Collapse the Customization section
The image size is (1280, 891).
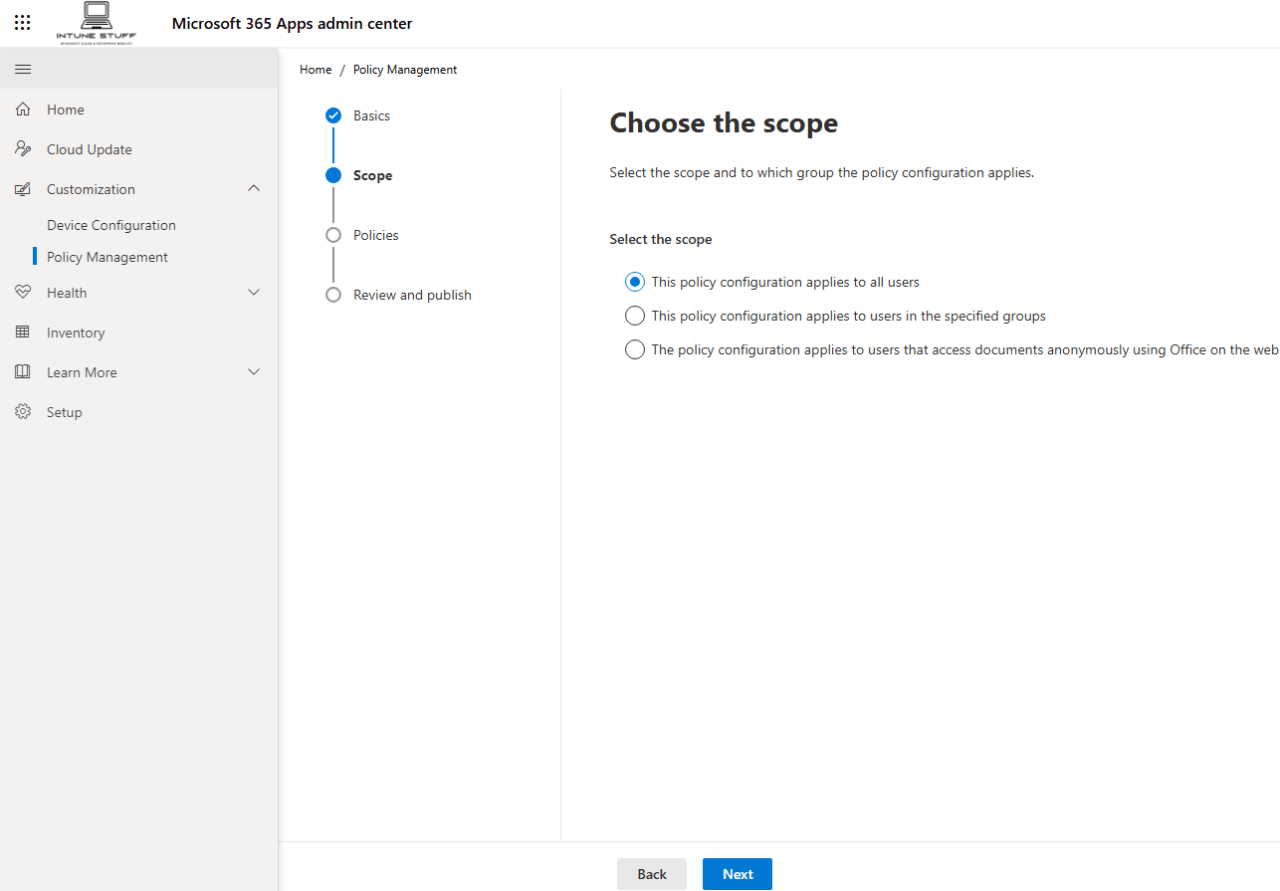pyautogui.click(x=254, y=188)
